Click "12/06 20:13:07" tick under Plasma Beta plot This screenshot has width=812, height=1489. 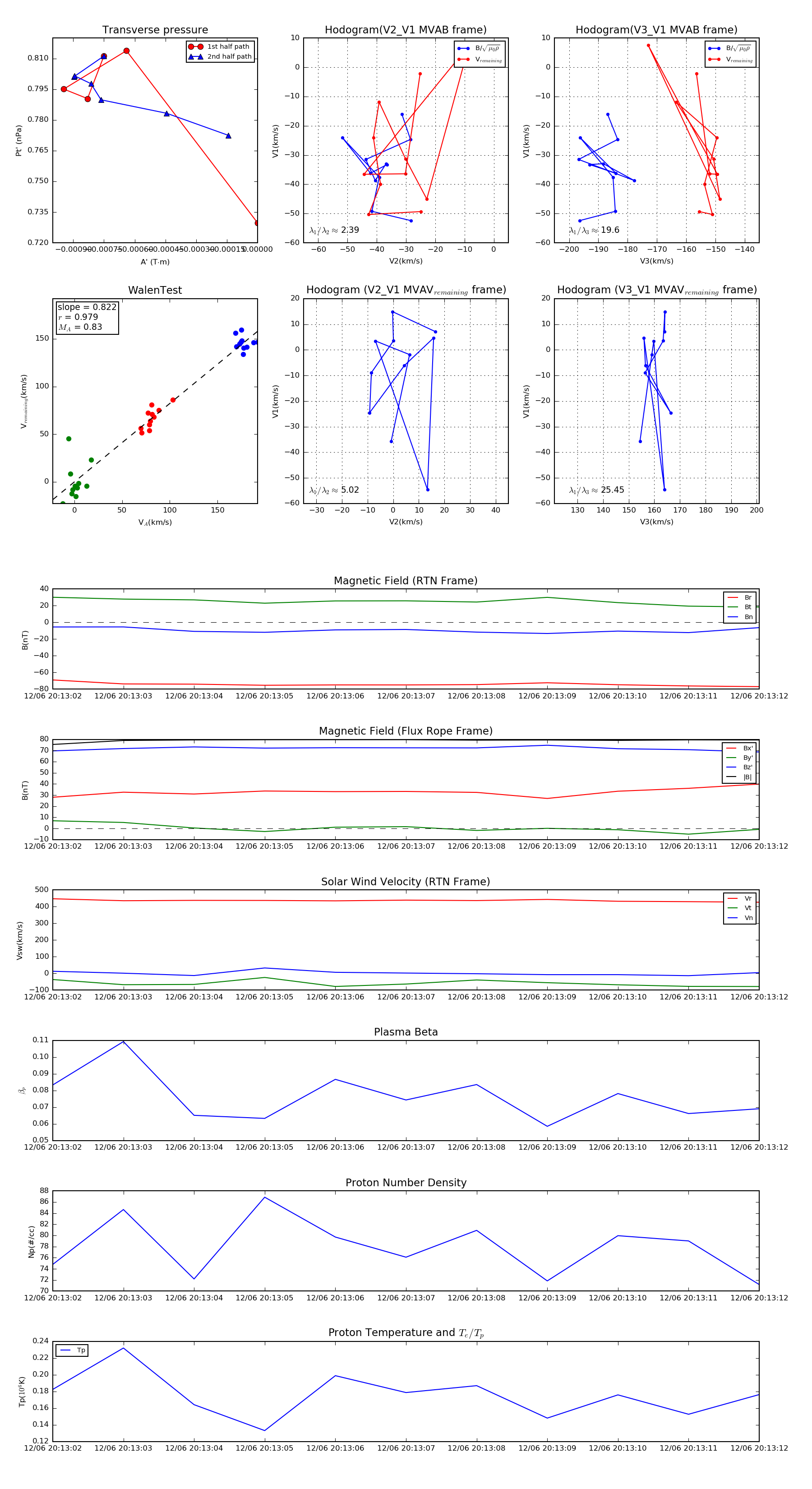tap(406, 1147)
